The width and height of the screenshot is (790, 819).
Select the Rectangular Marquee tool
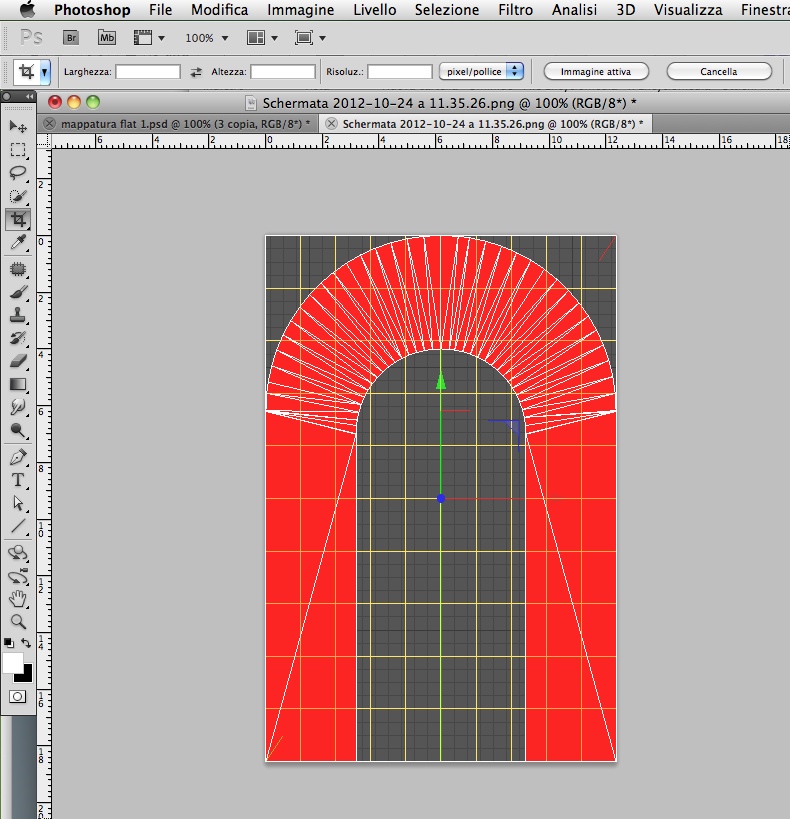pos(18,150)
